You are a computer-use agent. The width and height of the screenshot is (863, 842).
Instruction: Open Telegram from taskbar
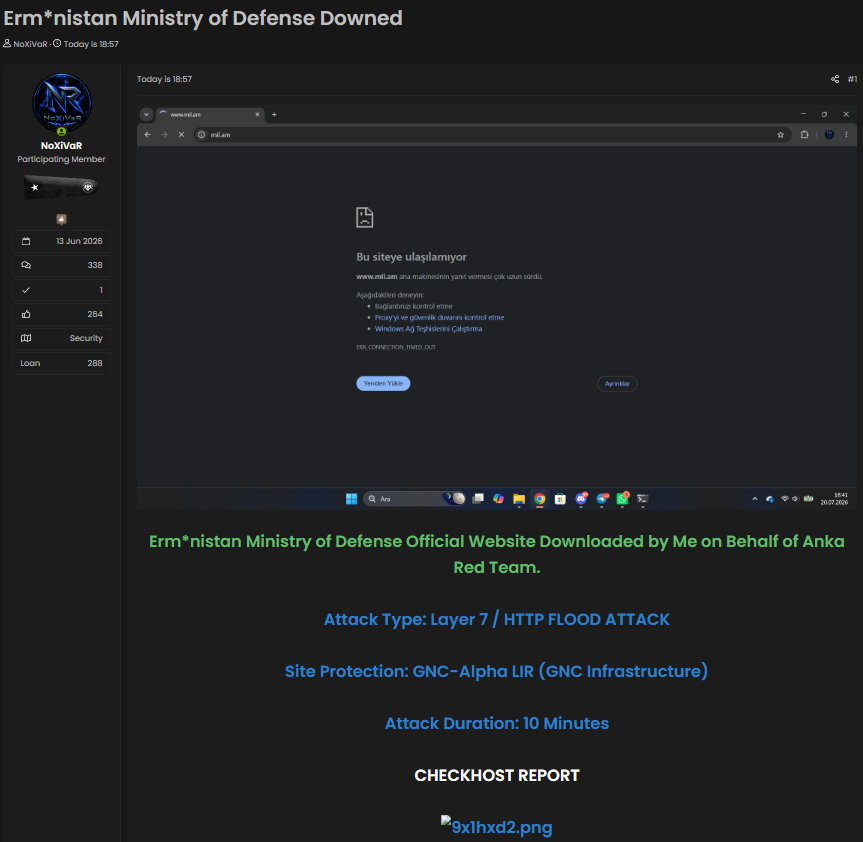pyautogui.click(x=602, y=499)
